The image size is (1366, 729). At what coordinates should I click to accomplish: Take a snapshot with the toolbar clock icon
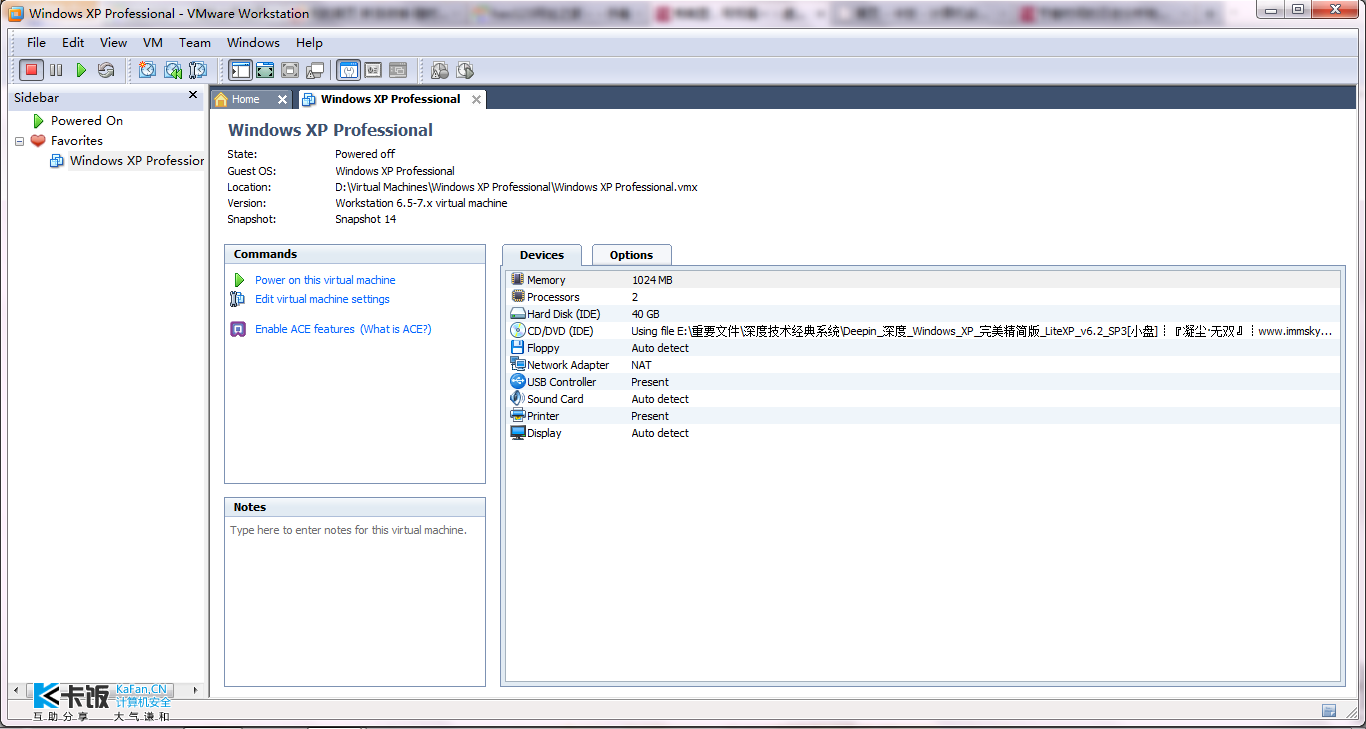148,70
